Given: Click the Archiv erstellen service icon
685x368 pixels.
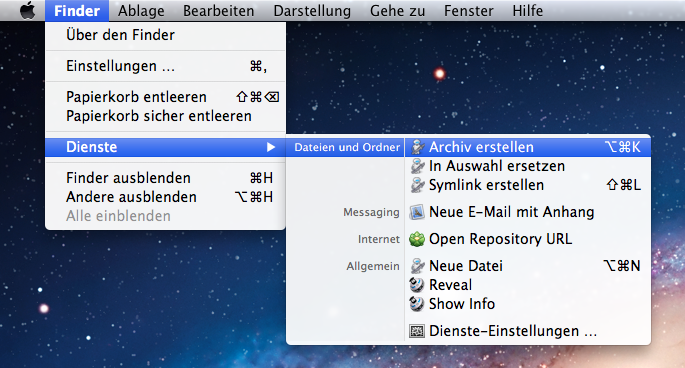Looking at the screenshot, I should click(418, 147).
